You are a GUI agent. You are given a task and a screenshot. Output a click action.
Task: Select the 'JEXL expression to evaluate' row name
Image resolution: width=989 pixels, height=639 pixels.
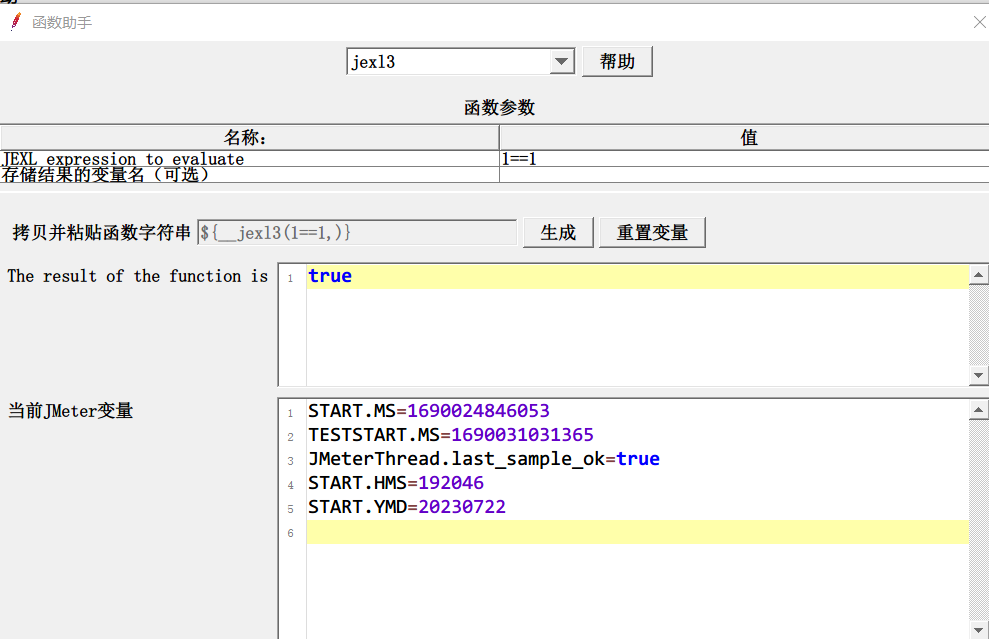coord(250,159)
